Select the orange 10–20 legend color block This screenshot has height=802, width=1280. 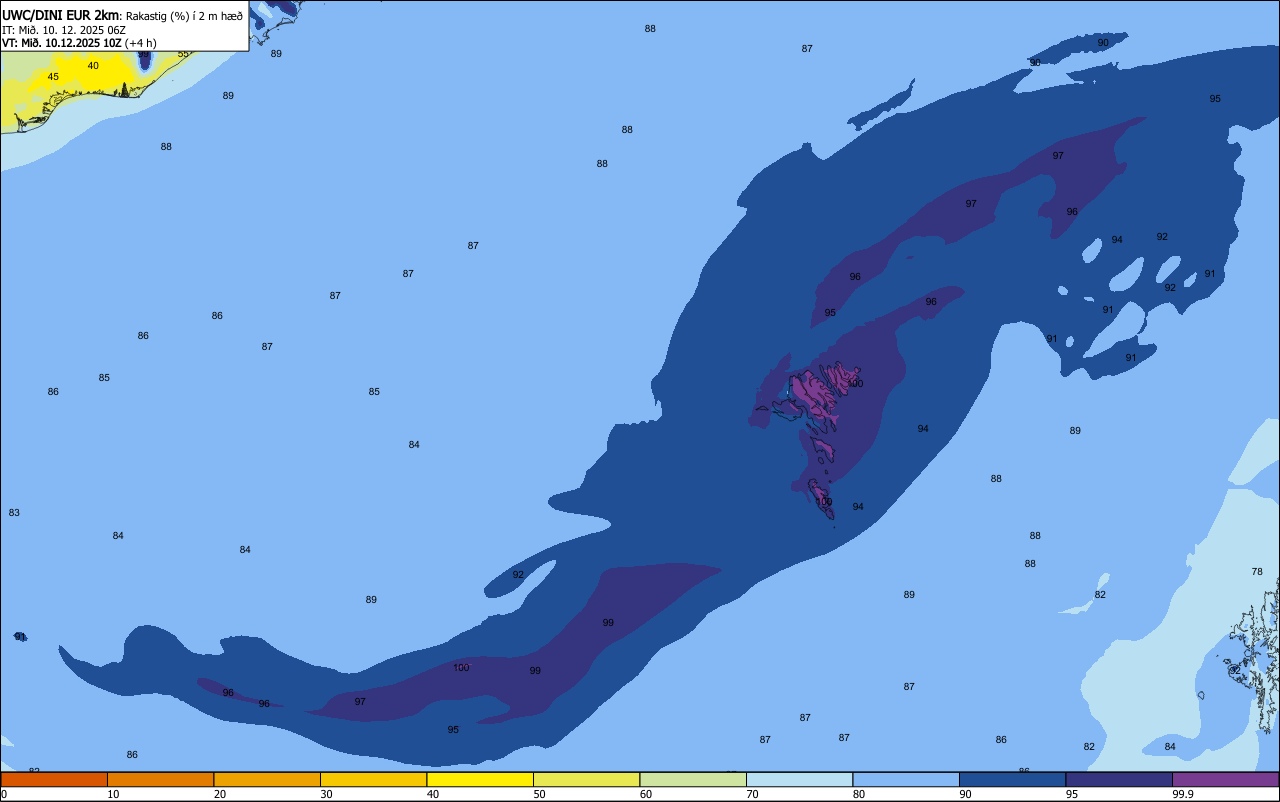160,779
